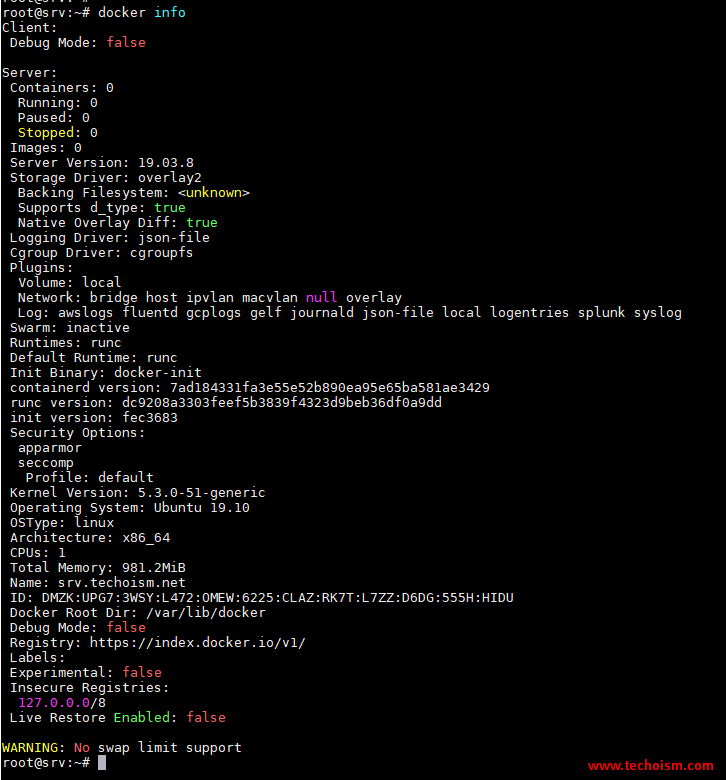Click the 'seccomp' entry
726x780 pixels.
(46, 463)
